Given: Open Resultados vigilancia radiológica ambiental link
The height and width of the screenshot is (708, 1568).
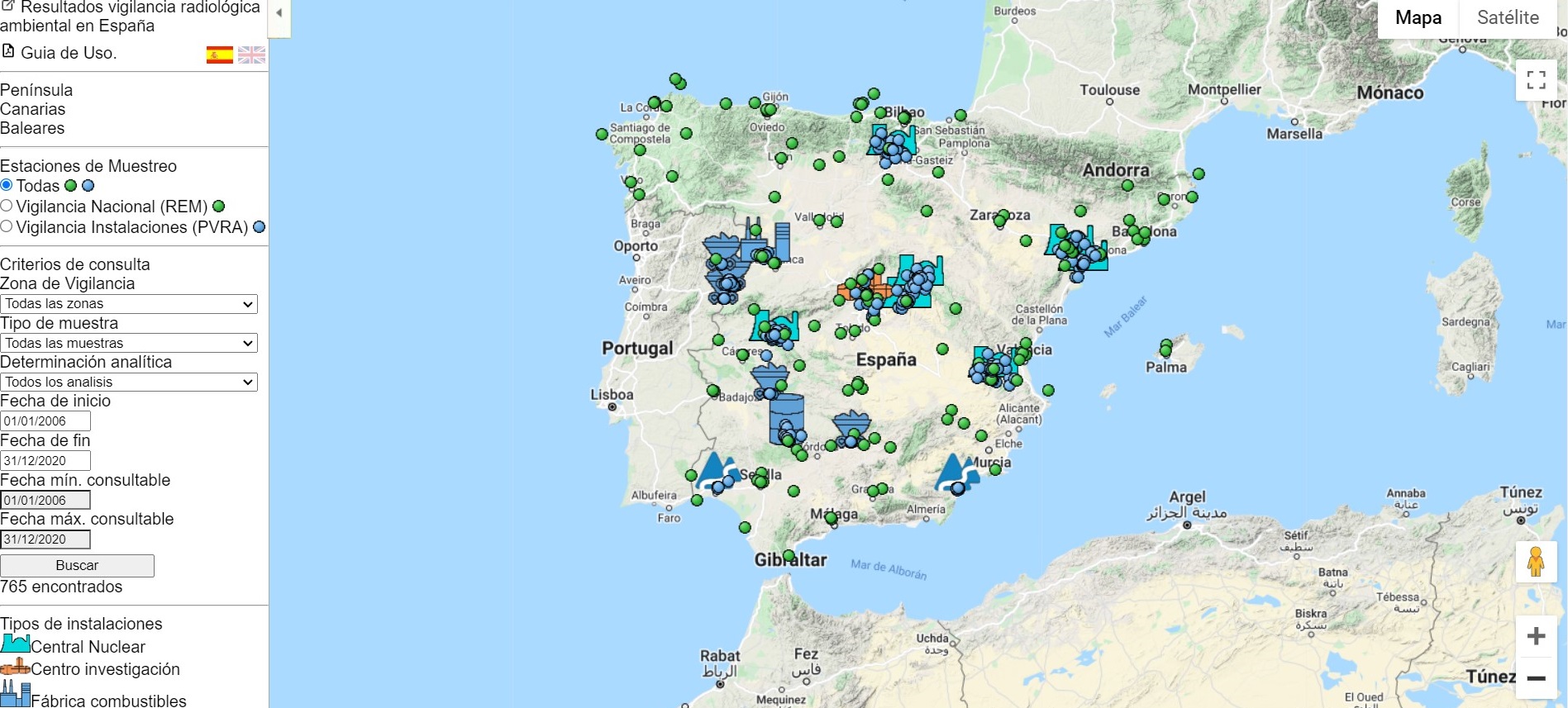Looking at the screenshot, I should click(130, 16).
